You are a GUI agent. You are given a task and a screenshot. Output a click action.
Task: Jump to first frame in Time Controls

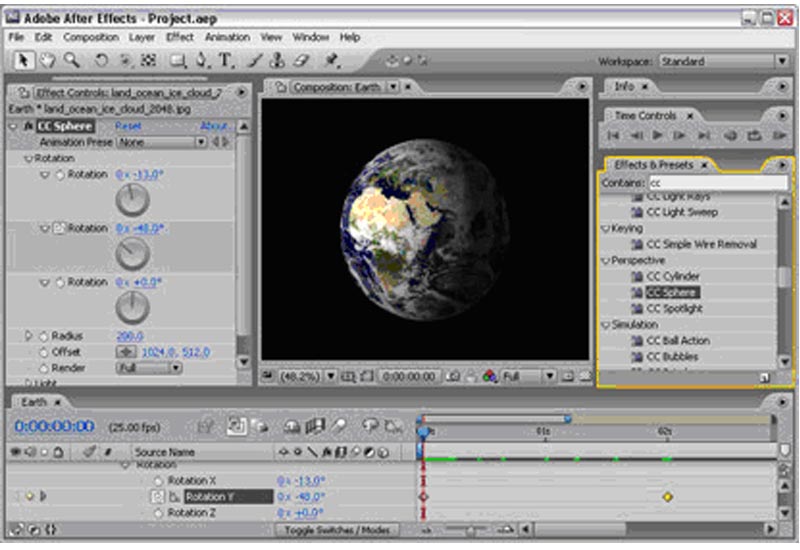[614, 135]
